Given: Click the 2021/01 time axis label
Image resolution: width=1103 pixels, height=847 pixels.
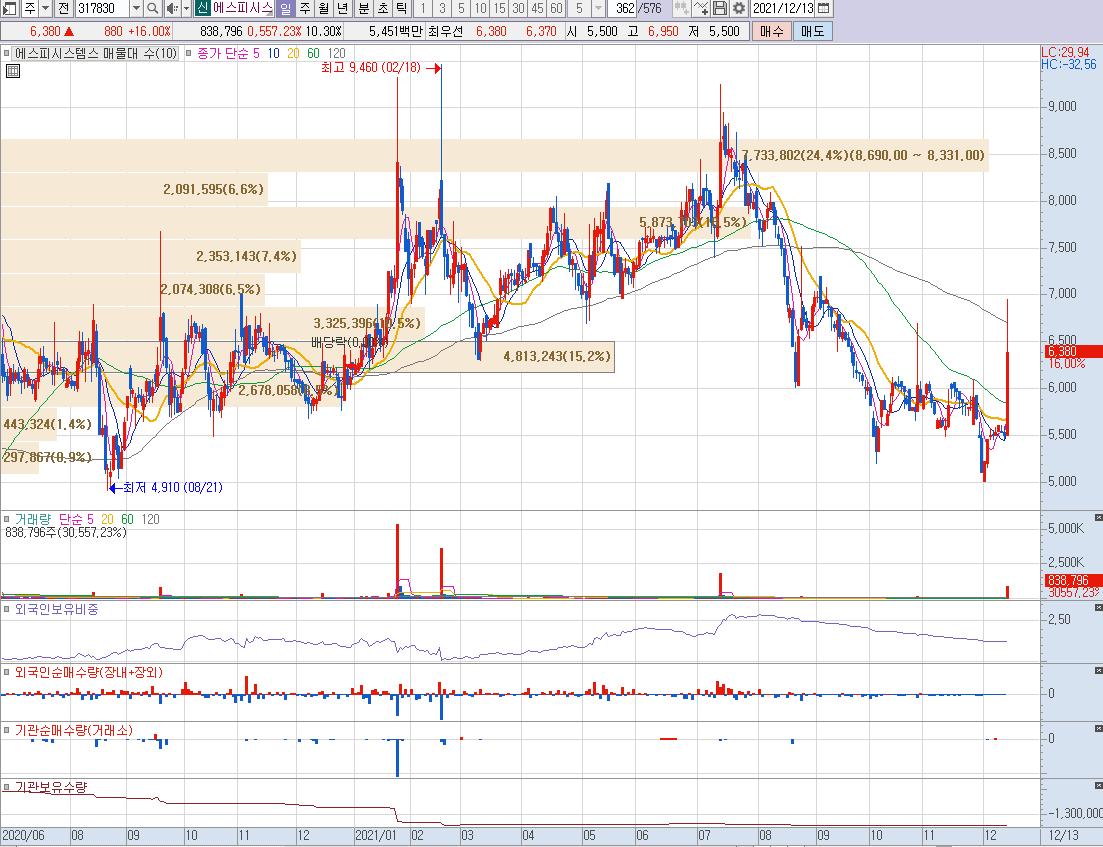Looking at the screenshot, I should tap(375, 836).
